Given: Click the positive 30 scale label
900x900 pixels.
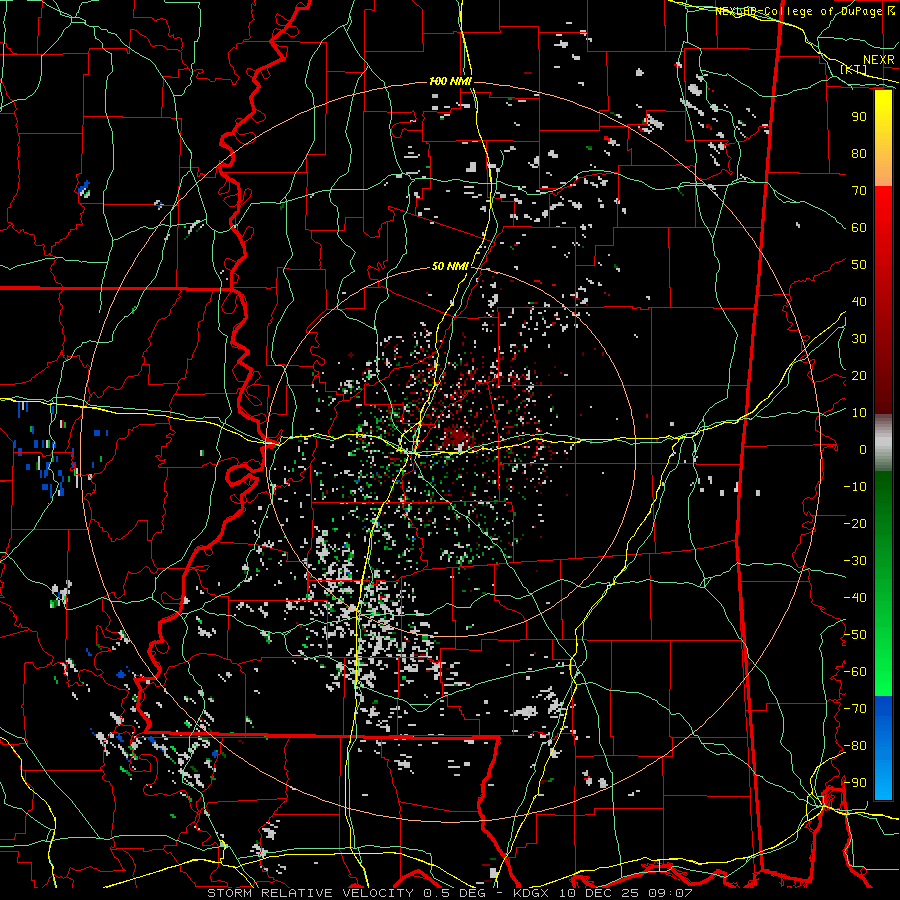Looking at the screenshot, I should pyautogui.click(x=859, y=339).
